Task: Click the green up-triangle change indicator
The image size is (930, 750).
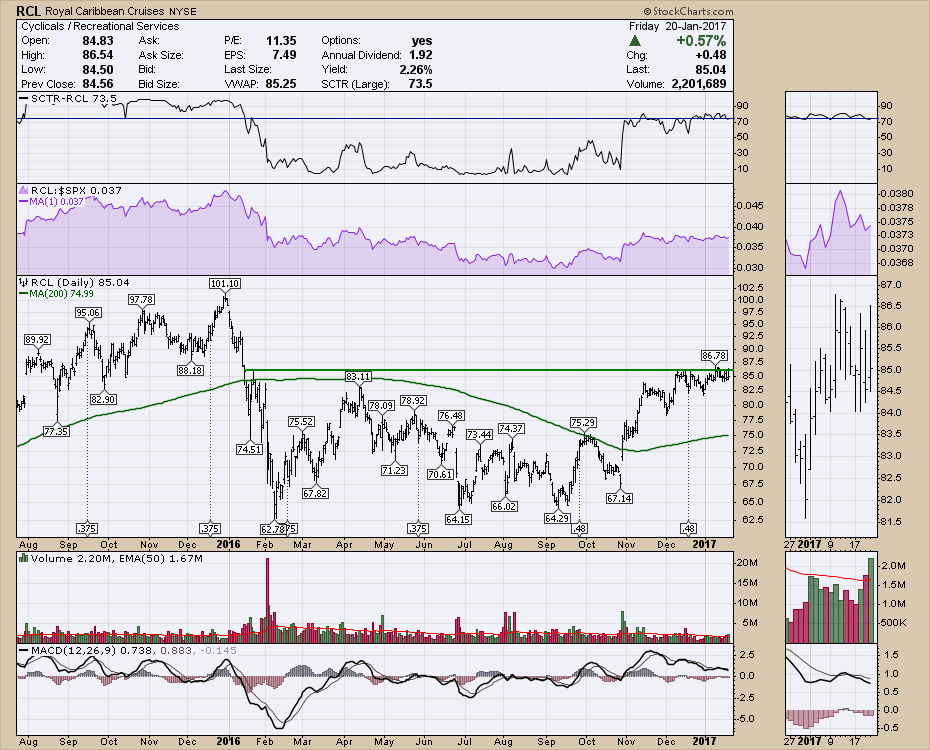Action: pos(635,41)
